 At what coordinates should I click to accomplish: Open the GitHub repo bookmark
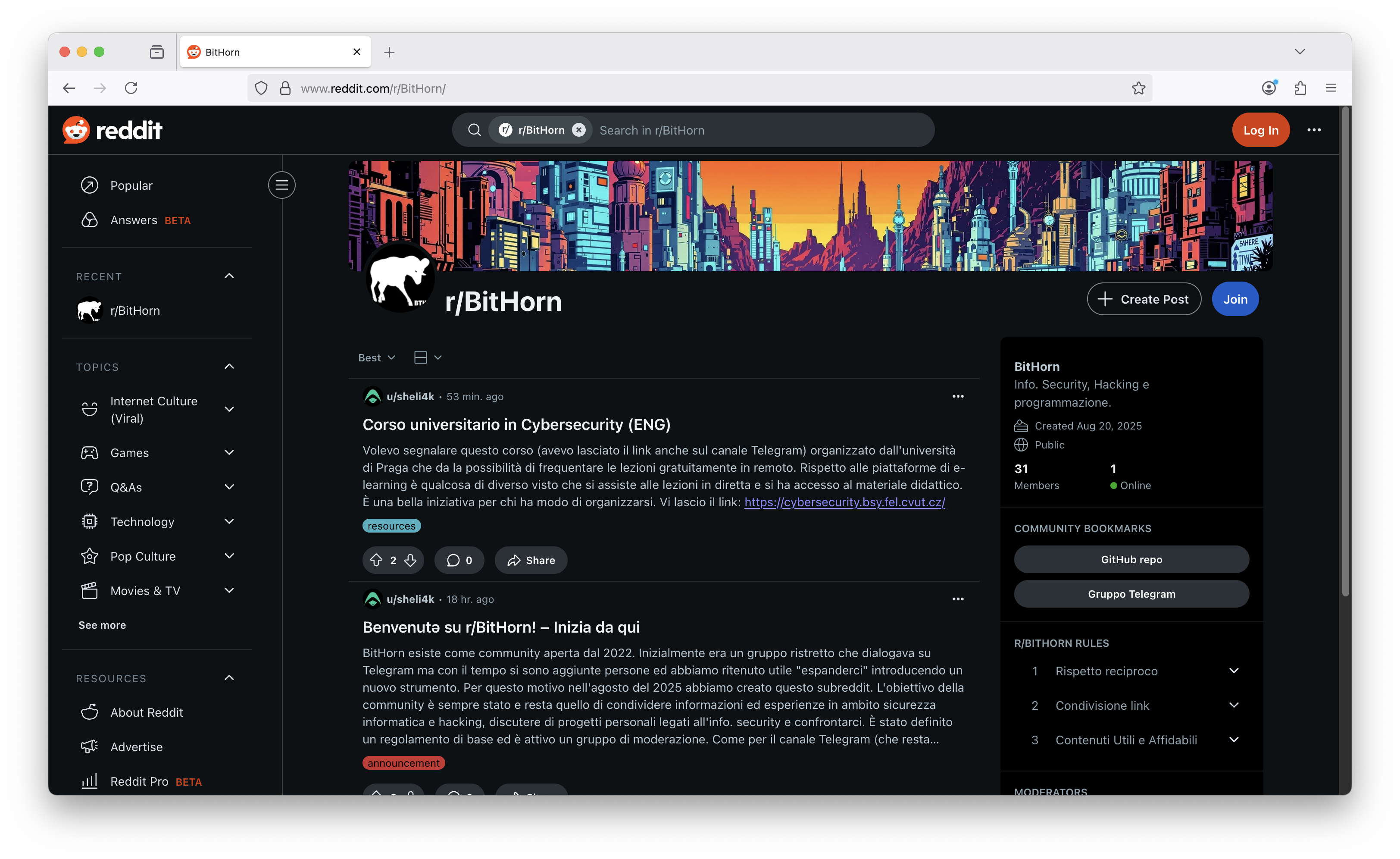(x=1131, y=559)
